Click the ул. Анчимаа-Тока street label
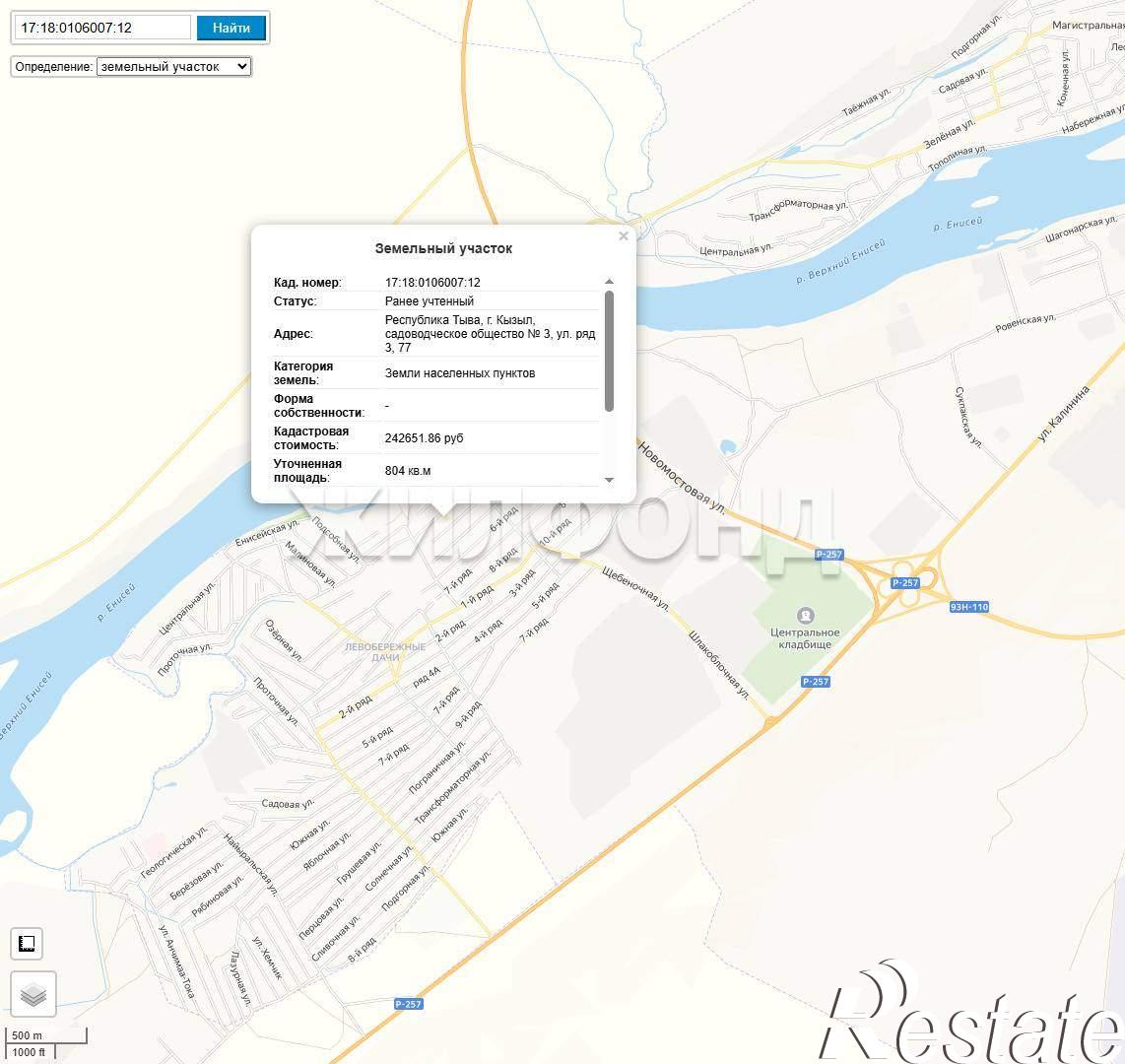The height and width of the screenshot is (1064, 1125). [176, 962]
